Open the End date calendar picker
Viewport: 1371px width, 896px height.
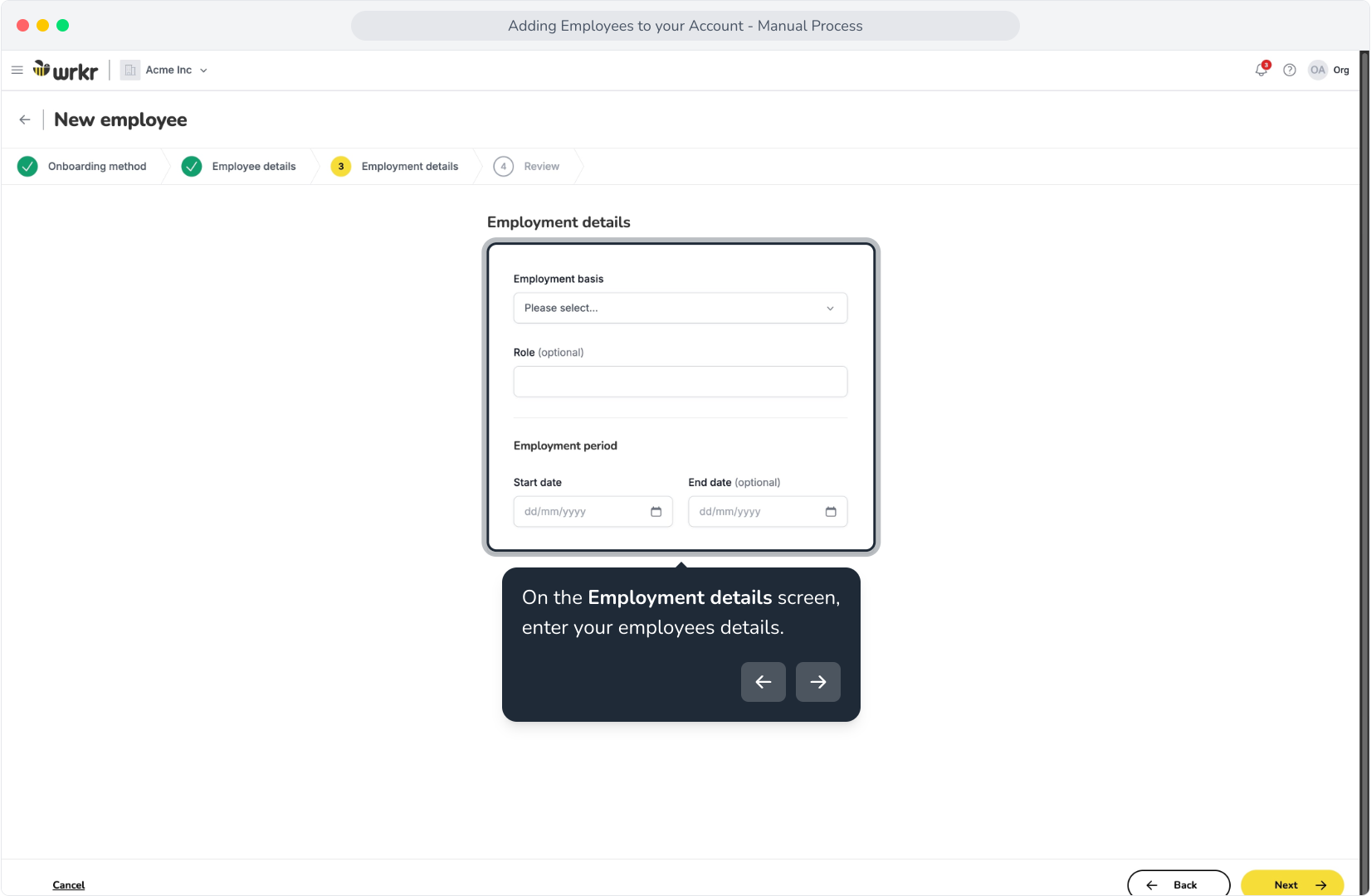(831, 512)
